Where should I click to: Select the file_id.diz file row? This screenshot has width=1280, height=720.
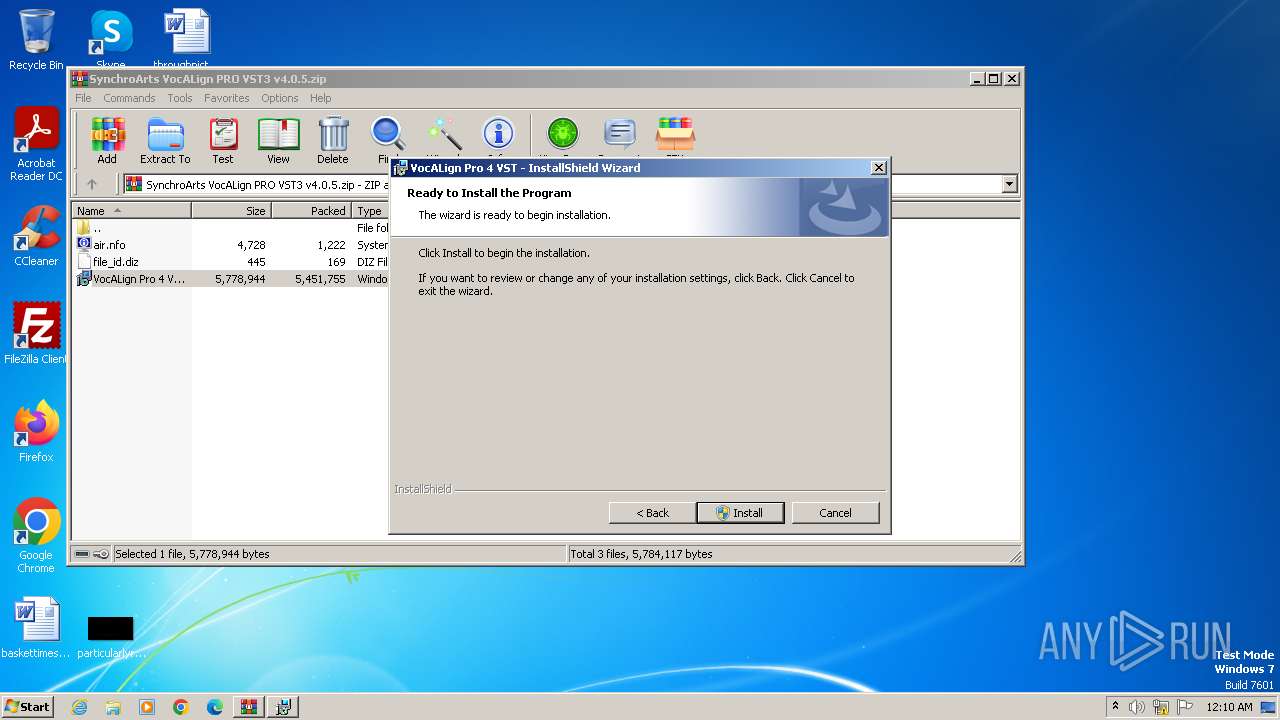pyautogui.click(x=232, y=262)
